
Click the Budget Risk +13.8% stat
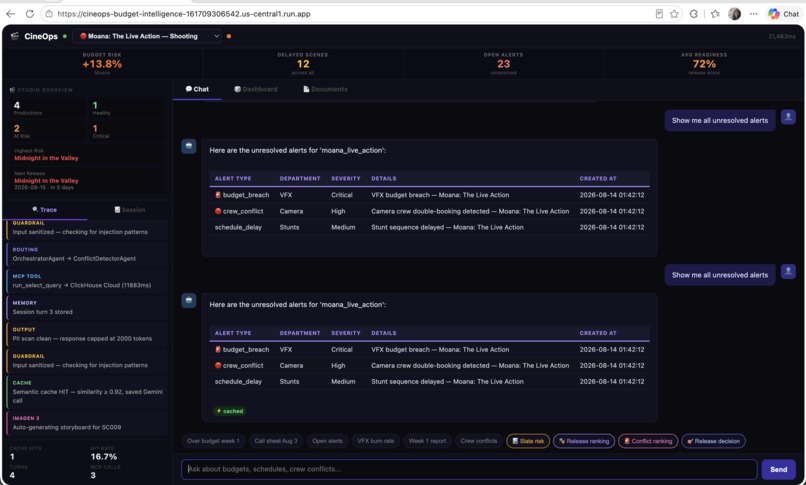point(102,63)
